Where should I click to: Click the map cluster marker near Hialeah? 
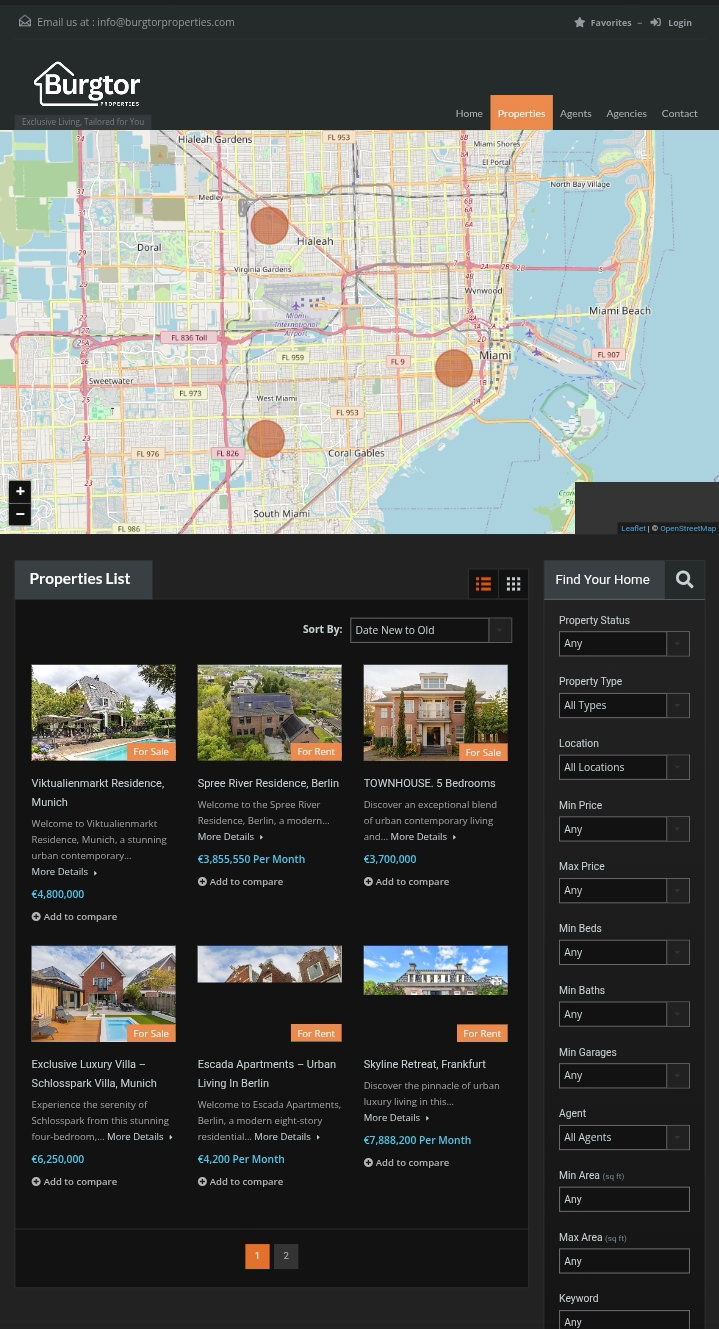coord(269,225)
